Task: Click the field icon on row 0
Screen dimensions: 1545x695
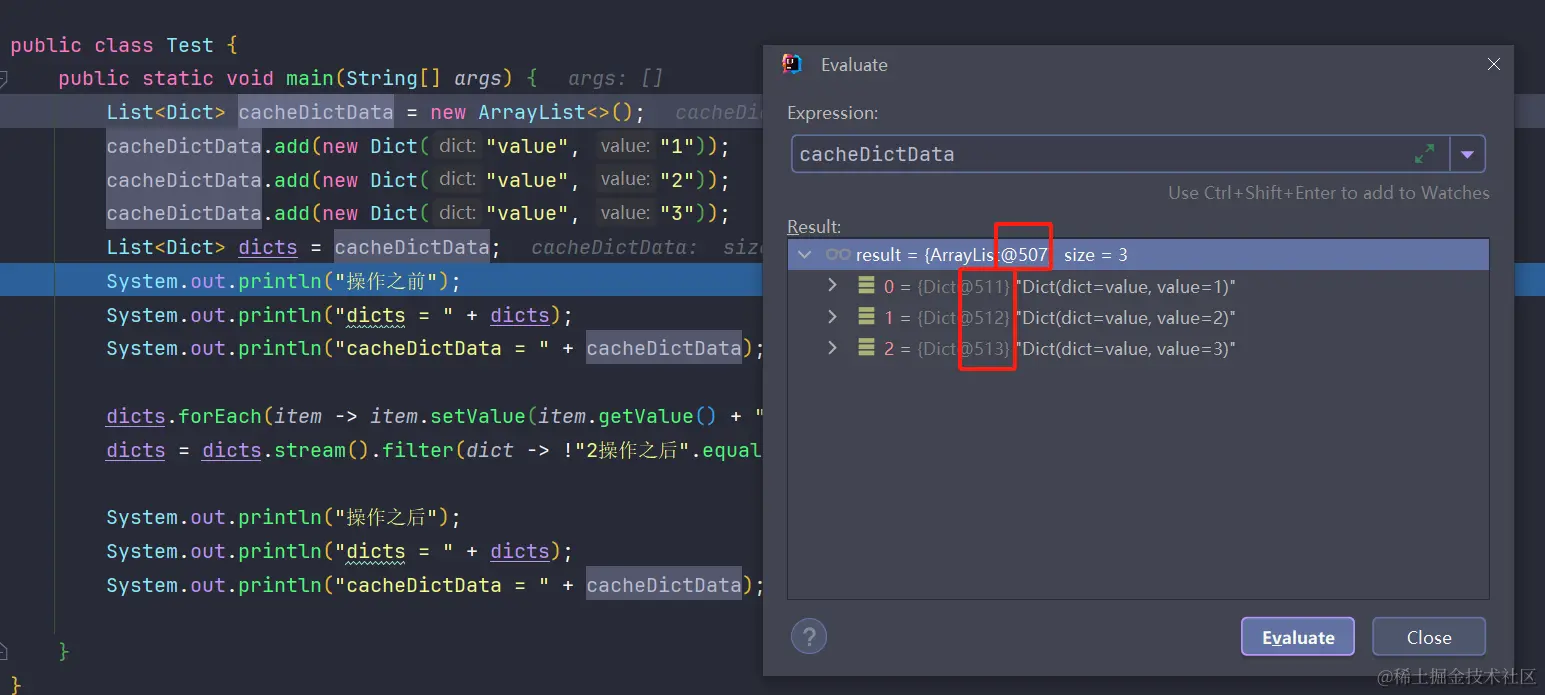Action: point(866,287)
